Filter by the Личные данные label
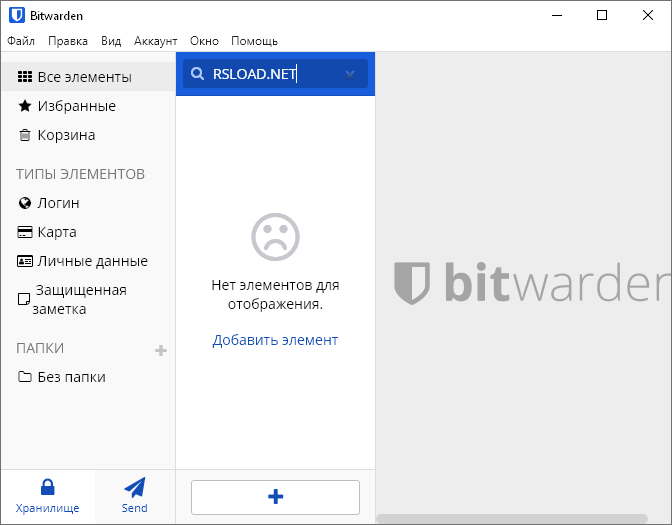The width and height of the screenshot is (672, 525). [93, 261]
